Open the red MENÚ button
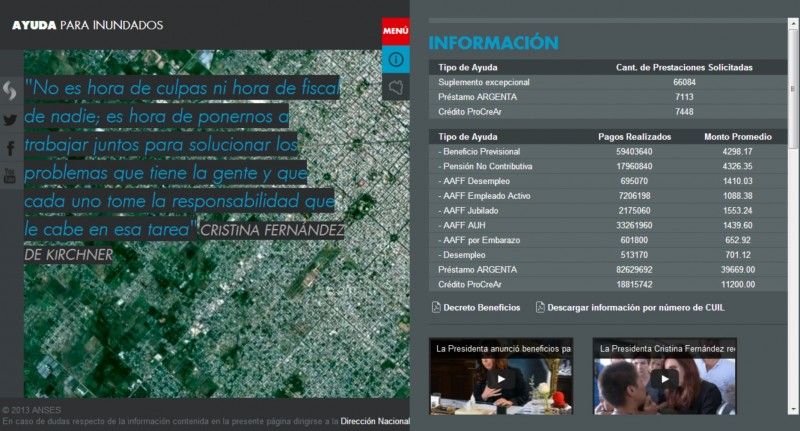This screenshot has height=431, width=800. (x=395, y=31)
